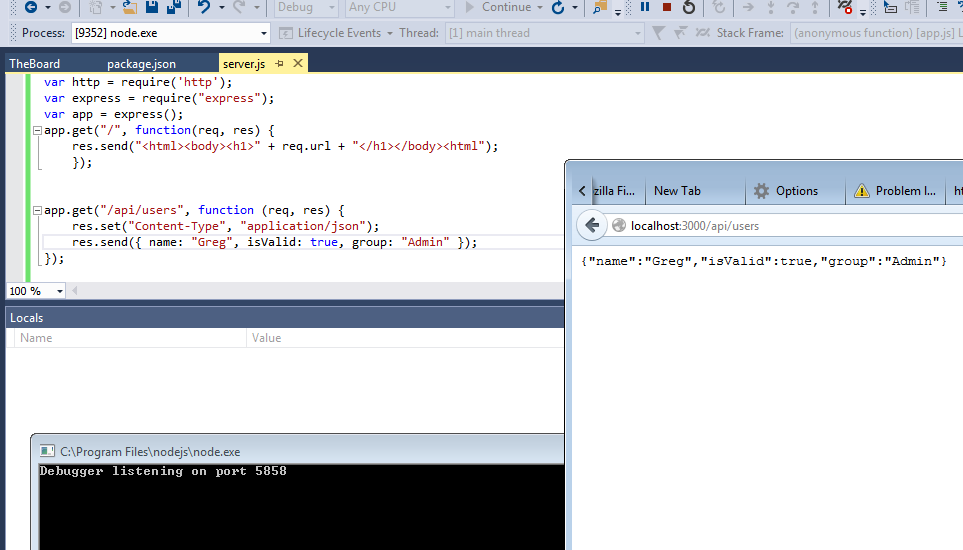Click the Navigate Backward arrow icon
Viewport: 963px width, 550px height.
(x=30, y=7)
